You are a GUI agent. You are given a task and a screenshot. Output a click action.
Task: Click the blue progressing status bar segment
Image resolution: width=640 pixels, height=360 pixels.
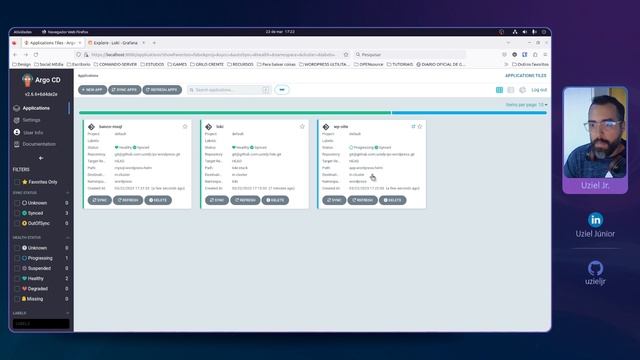[469, 113]
